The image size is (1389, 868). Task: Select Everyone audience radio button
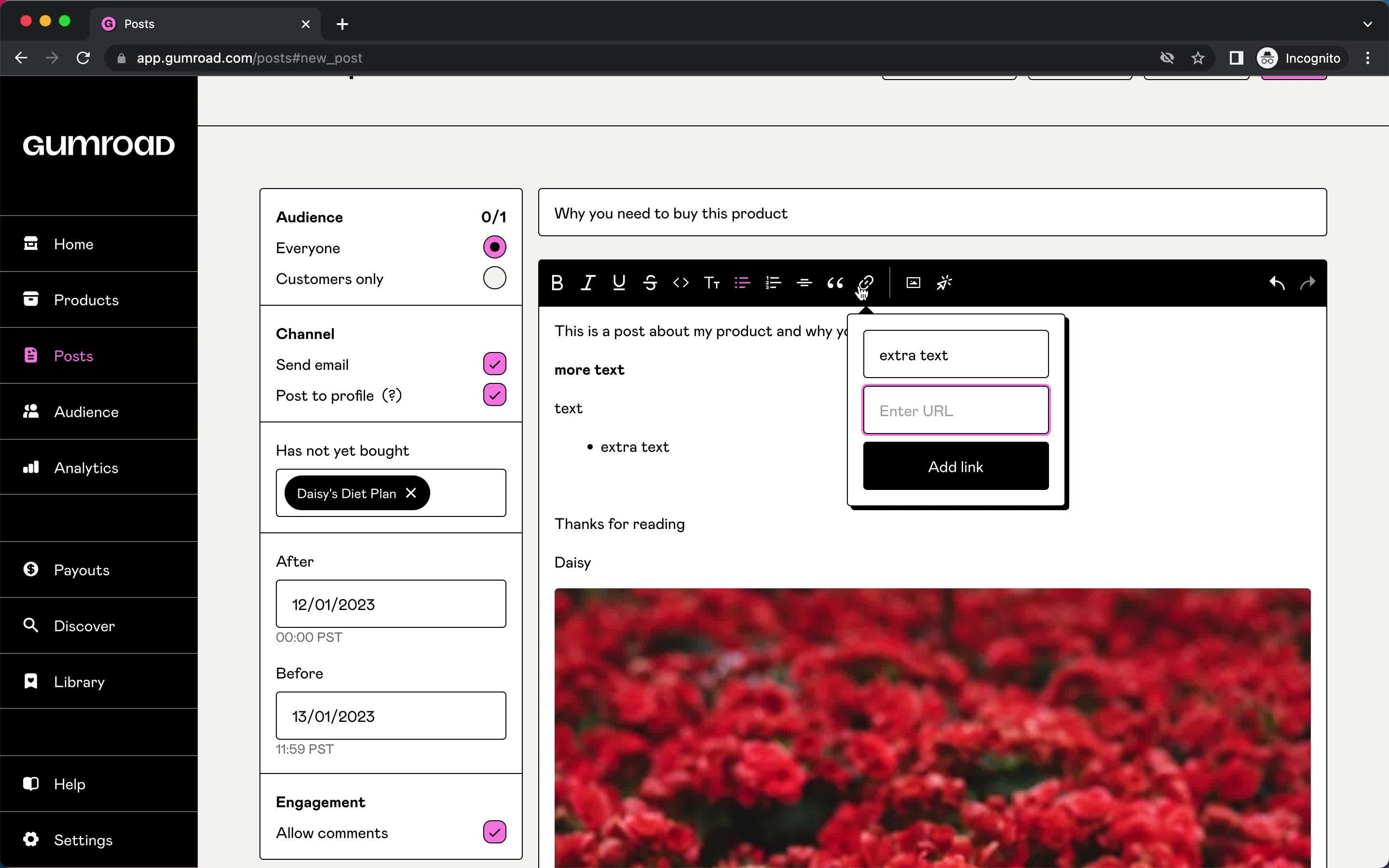[494, 247]
